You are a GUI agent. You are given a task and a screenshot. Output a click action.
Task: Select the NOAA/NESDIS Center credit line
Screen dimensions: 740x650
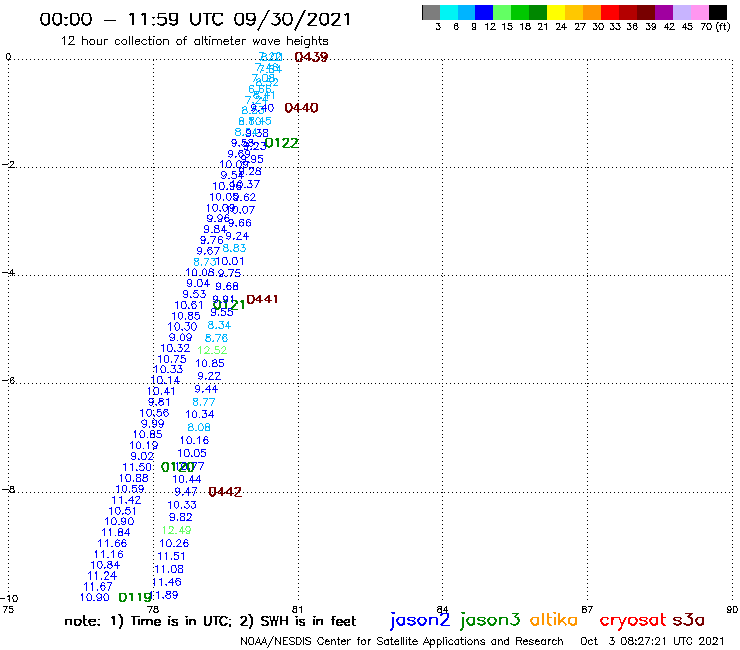click(x=402, y=642)
